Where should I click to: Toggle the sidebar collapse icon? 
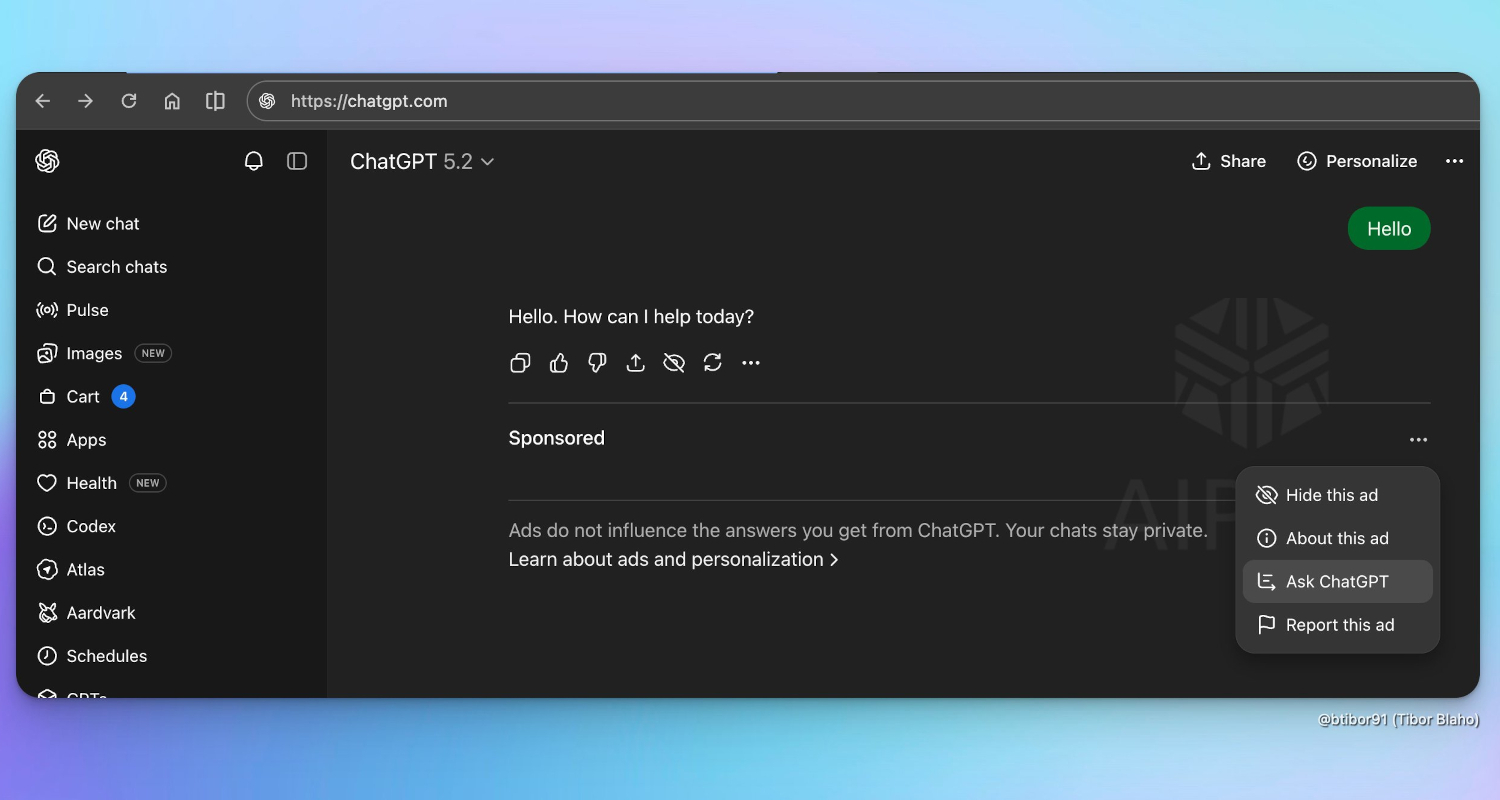[x=297, y=161]
